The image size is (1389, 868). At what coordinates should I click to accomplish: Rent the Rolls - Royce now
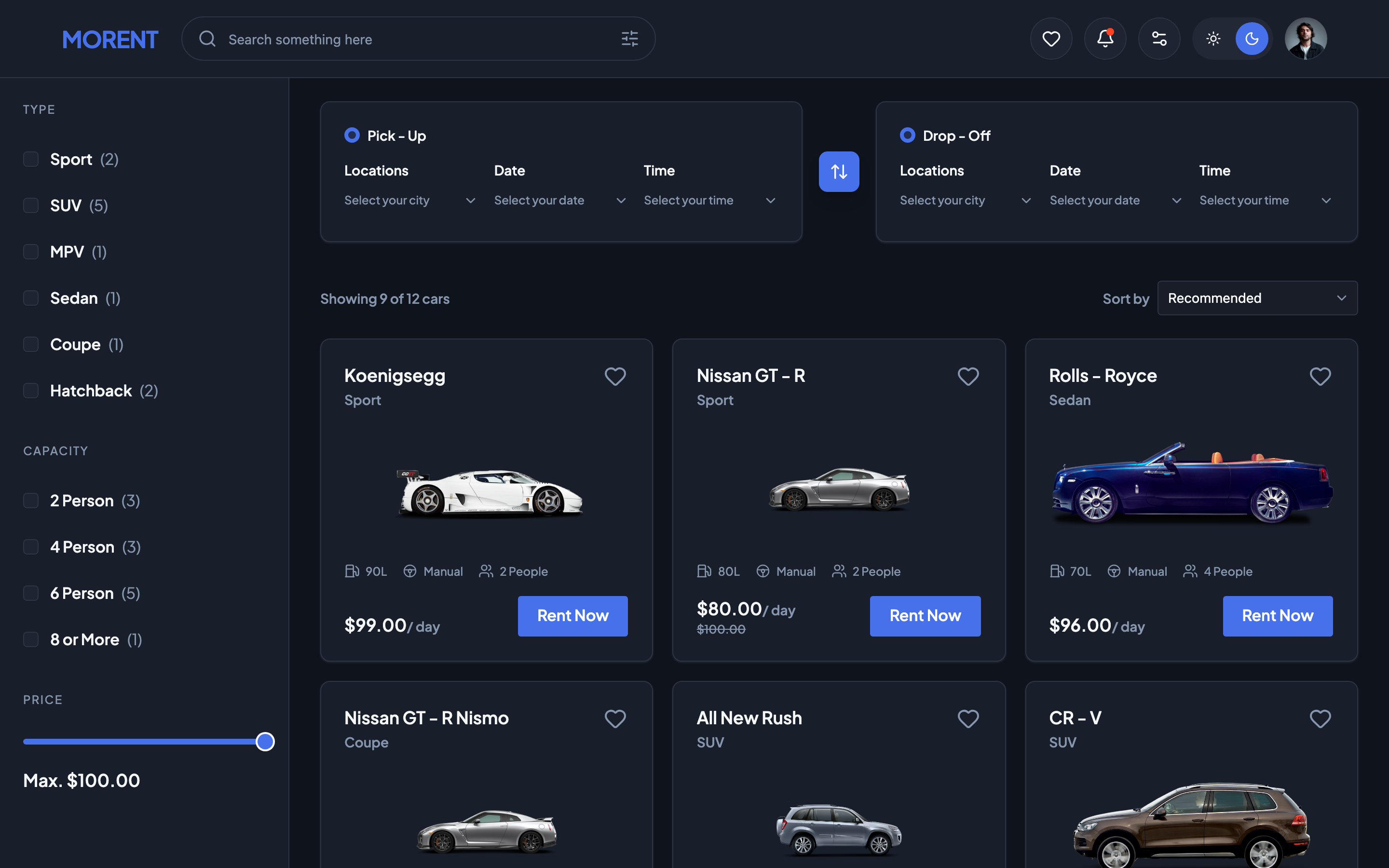click(1278, 616)
